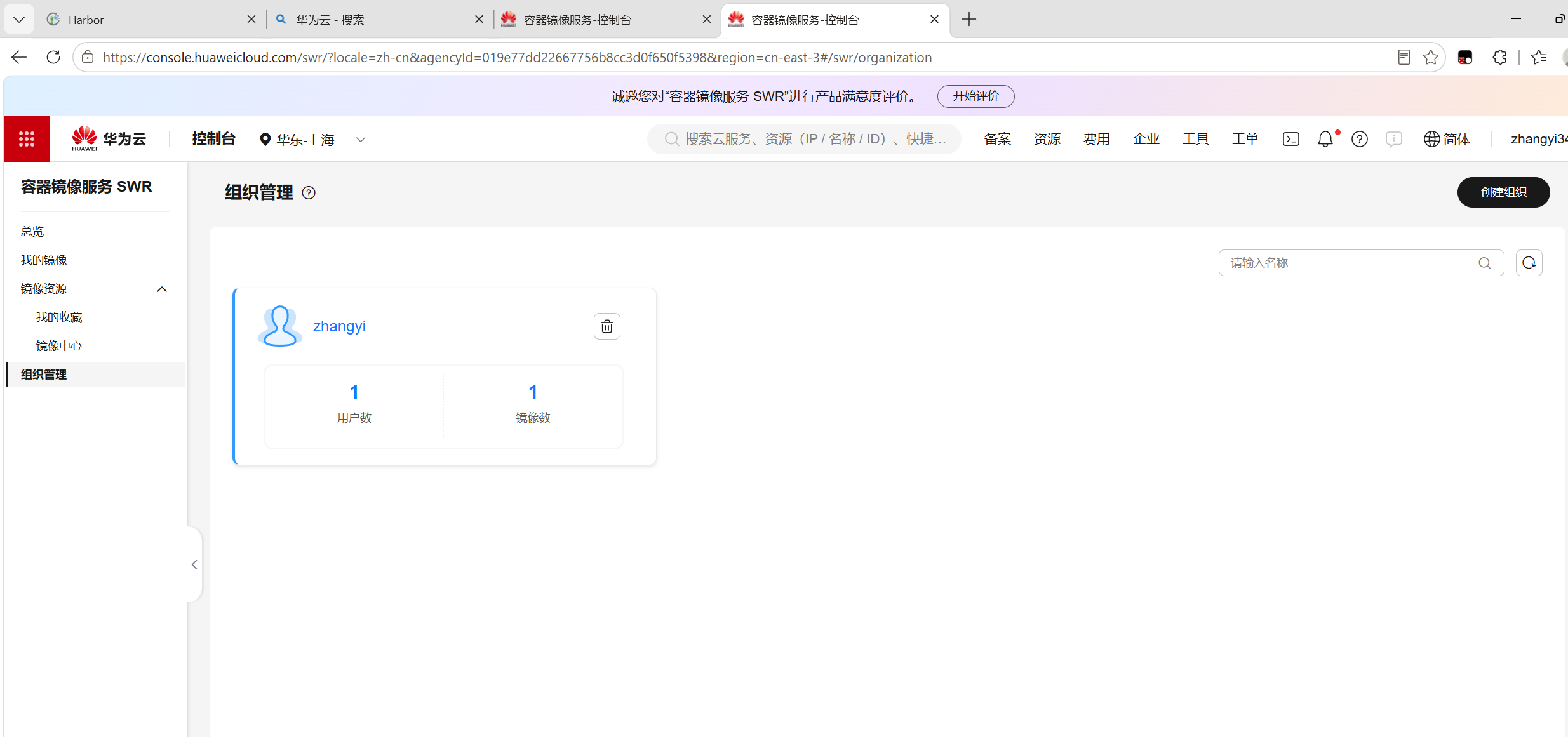Screen dimensions: 1568x737
Task: Switch to the Harbor tab
Action: click(152, 20)
